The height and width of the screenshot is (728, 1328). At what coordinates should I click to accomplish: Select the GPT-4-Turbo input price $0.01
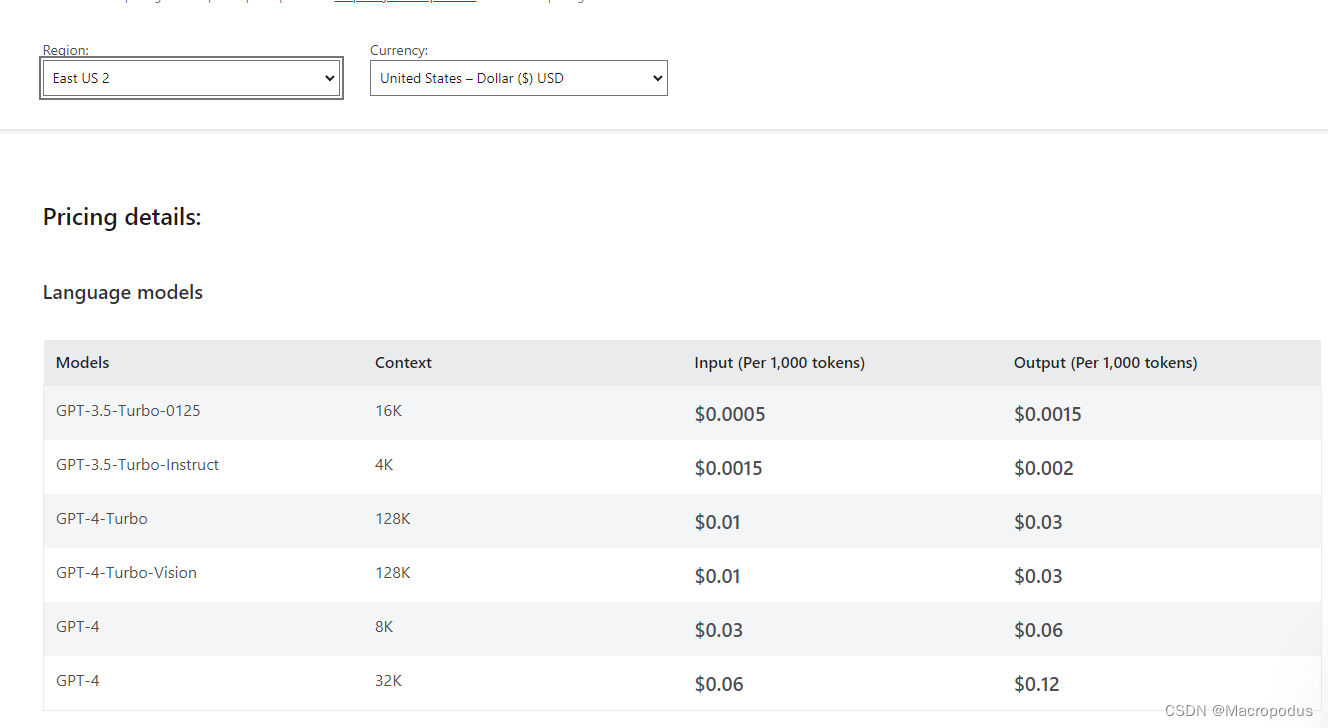tap(717, 522)
